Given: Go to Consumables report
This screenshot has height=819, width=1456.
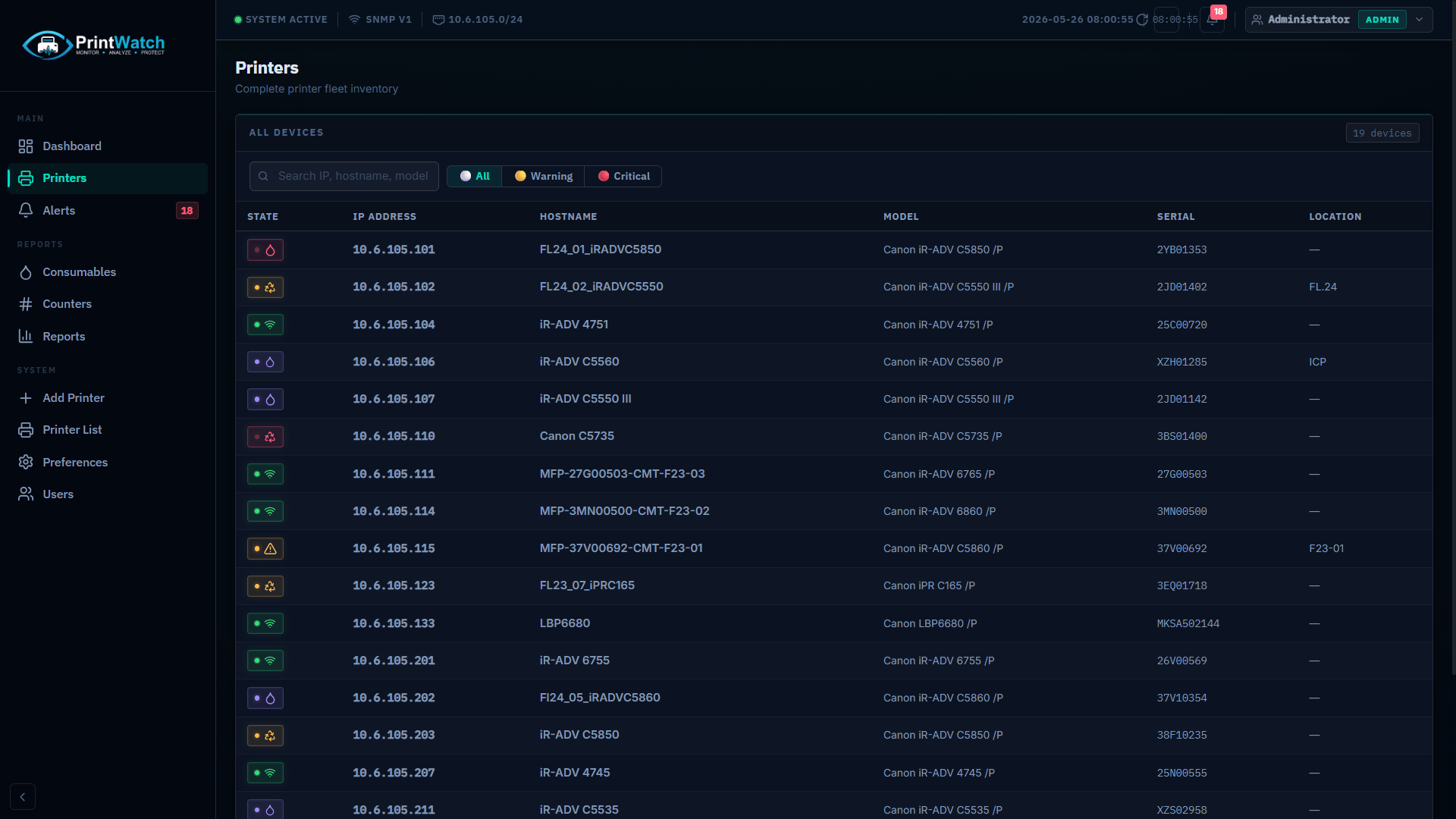Looking at the screenshot, I should [107, 271].
